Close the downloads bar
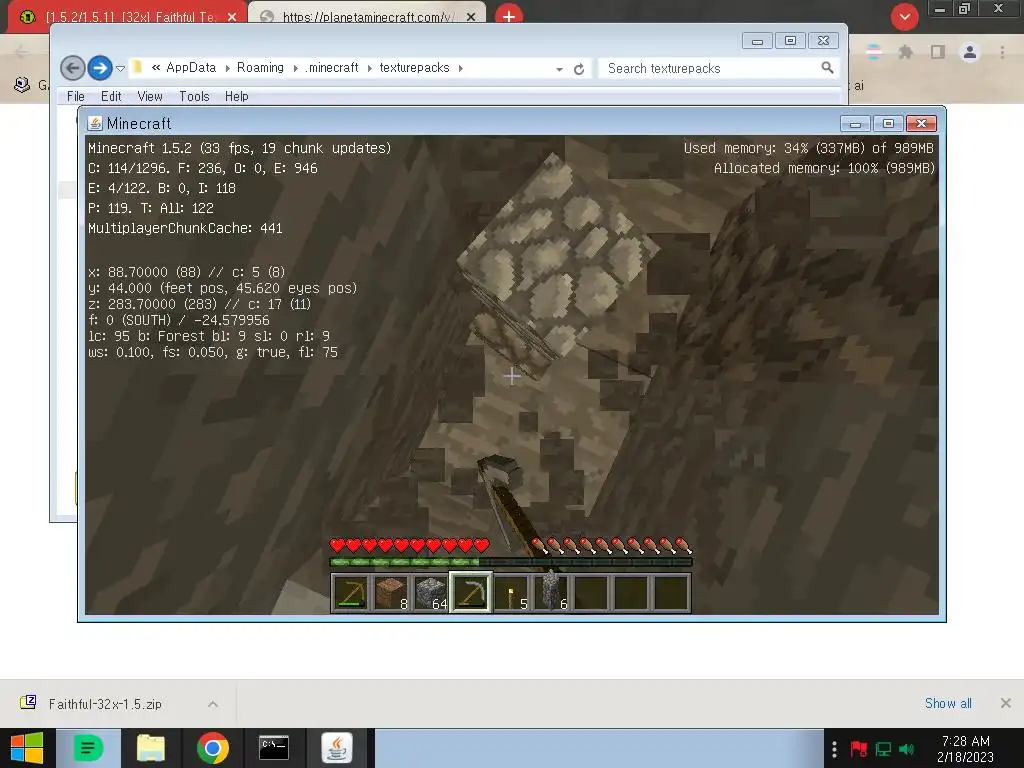Viewport: 1024px width, 768px height. 1006,703
